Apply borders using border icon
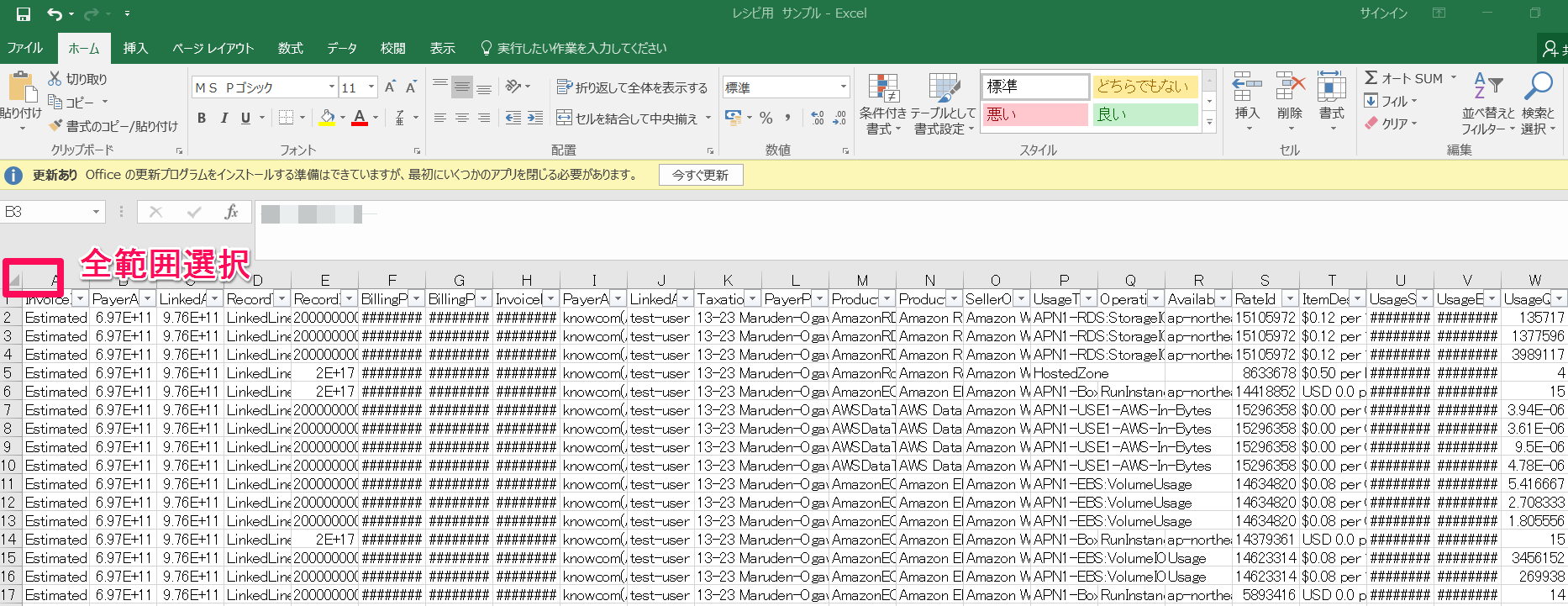The height and width of the screenshot is (606, 1568). pos(287,118)
